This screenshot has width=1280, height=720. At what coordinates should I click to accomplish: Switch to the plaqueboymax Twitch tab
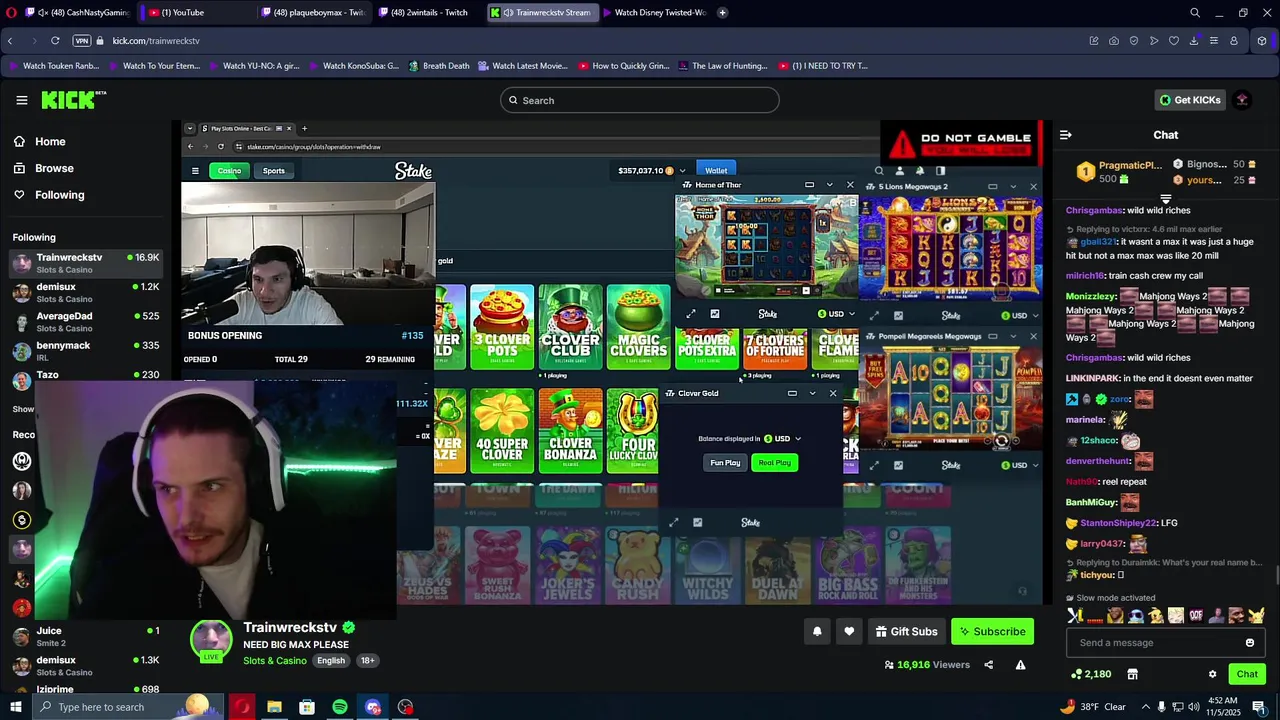click(x=315, y=13)
